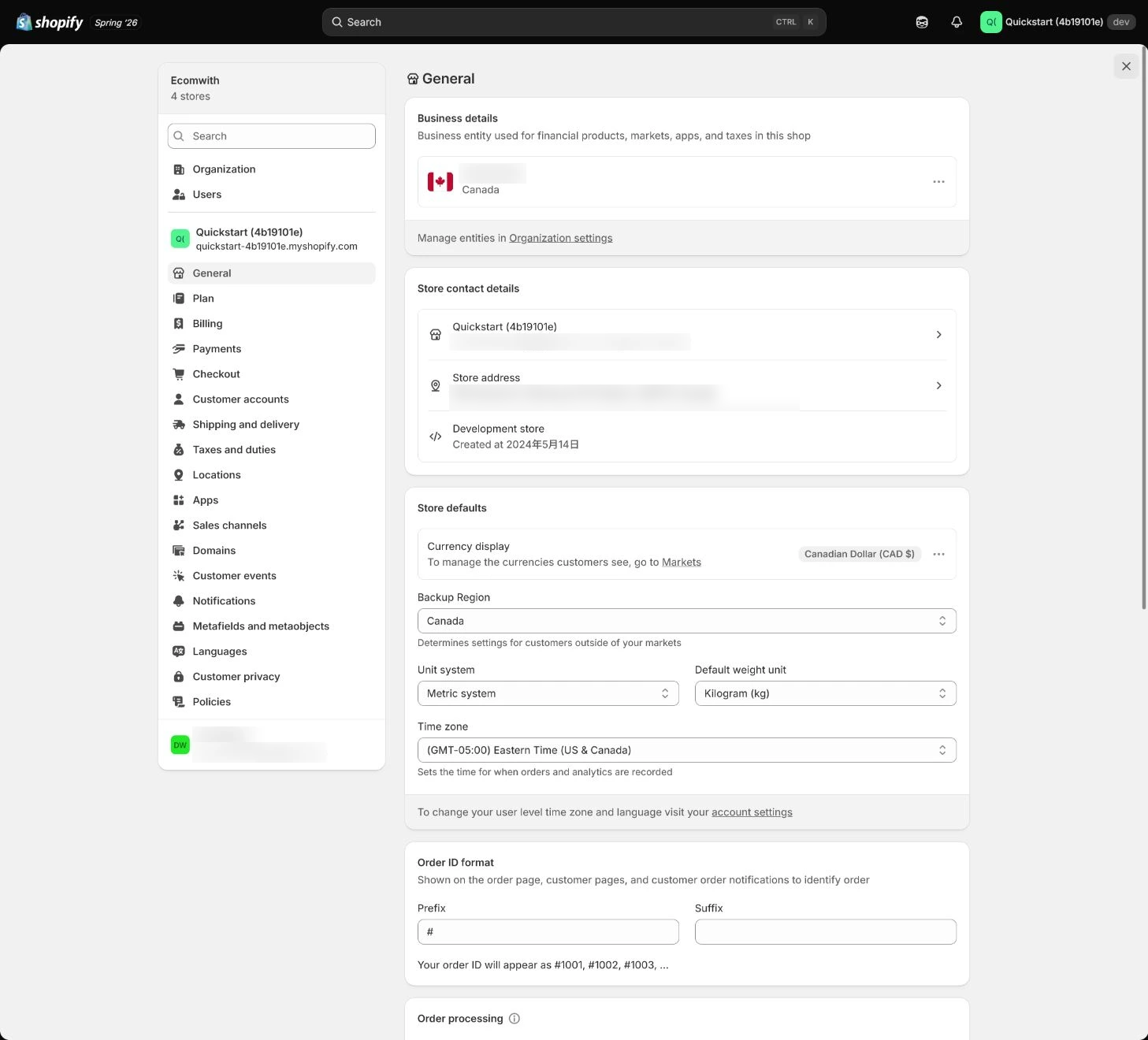
Task: Select General in the settings sidebar
Action: click(271, 273)
